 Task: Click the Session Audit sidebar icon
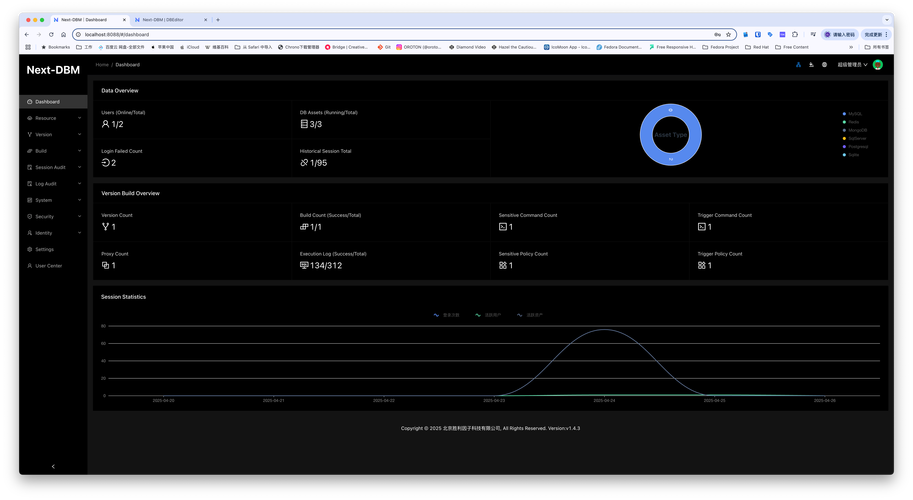click(x=29, y=167)
